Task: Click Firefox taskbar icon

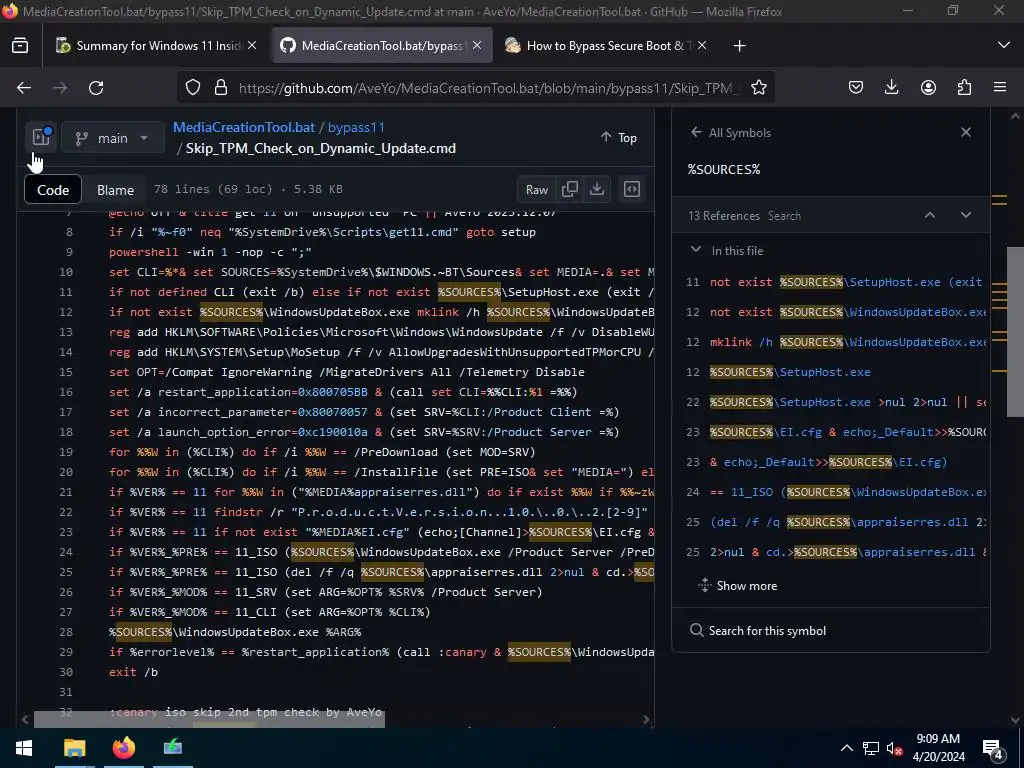Action: pyautogui.click(x=123, y=748)
